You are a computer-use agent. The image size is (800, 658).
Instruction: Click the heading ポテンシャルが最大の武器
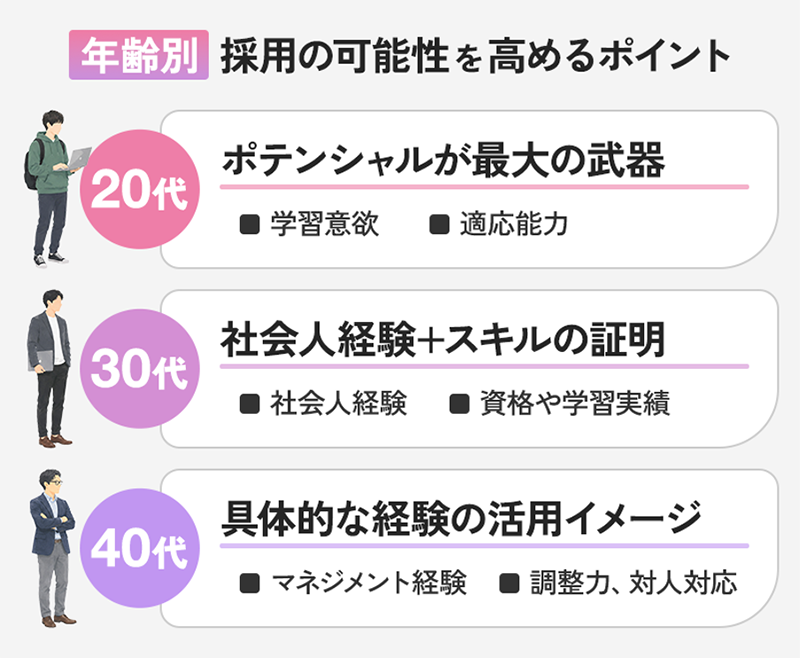point(443,160)
